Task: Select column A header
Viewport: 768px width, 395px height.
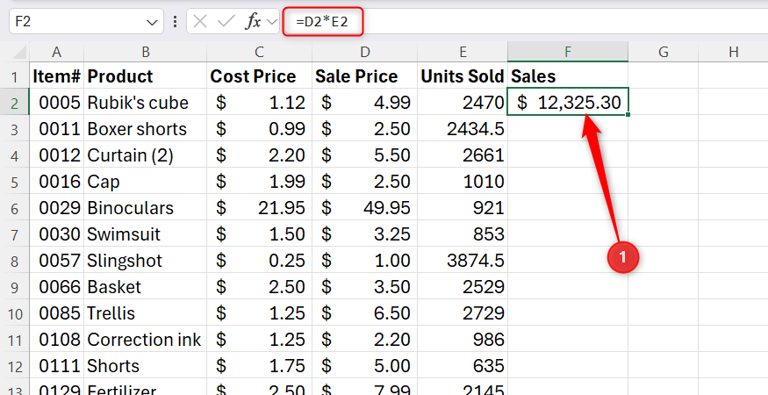Action: click(56, 52)
